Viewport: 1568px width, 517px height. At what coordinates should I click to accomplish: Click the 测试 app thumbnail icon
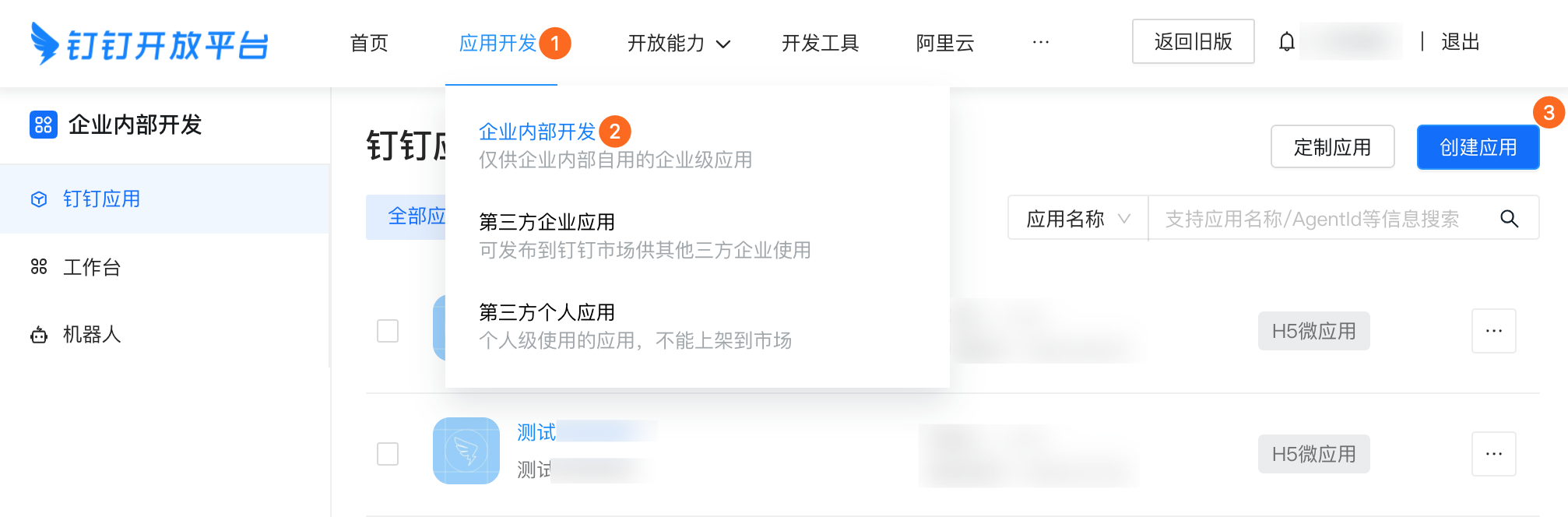pyautogui.click(x=466, y=451)
